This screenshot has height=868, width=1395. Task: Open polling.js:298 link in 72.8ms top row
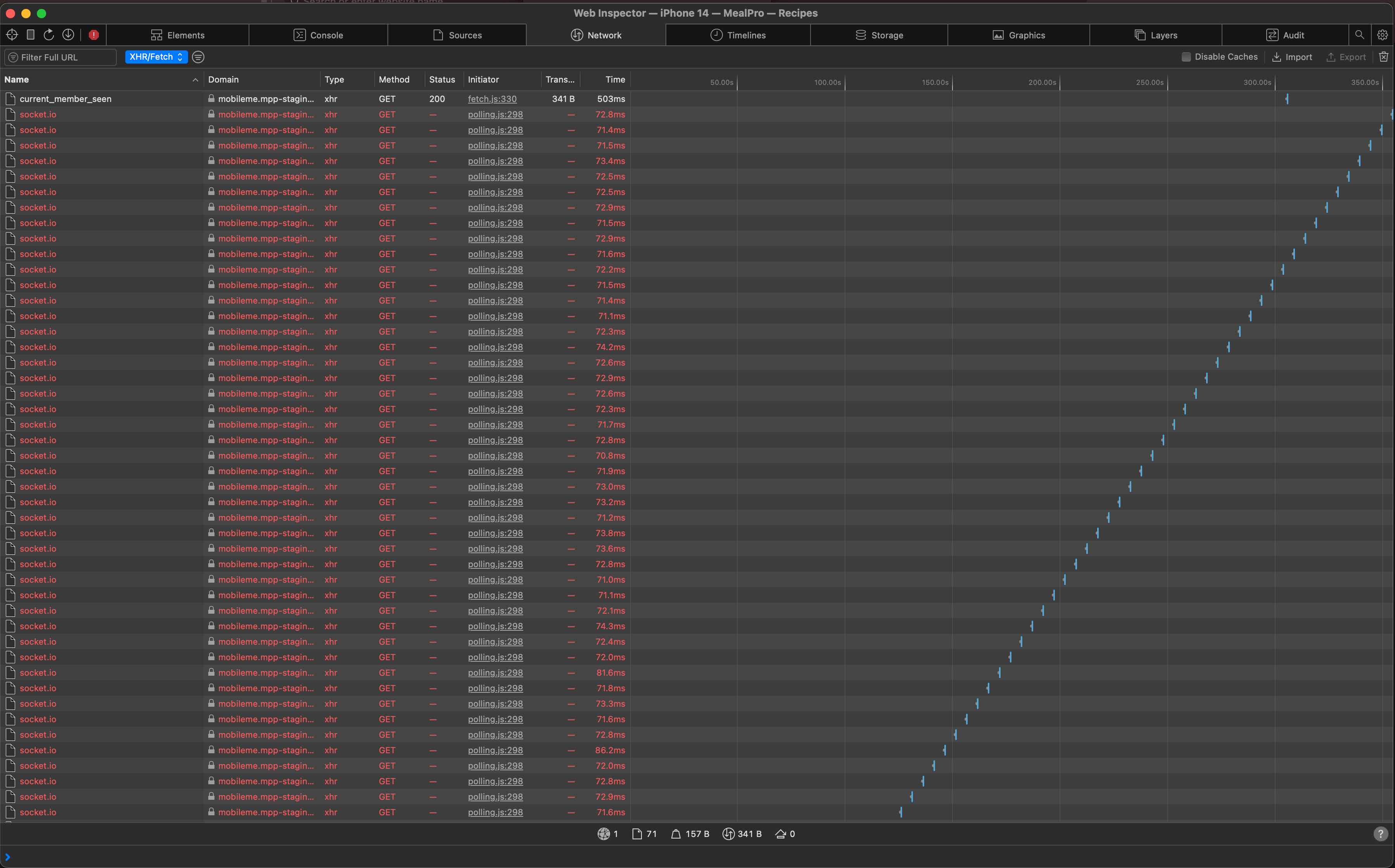pos(495,114)
